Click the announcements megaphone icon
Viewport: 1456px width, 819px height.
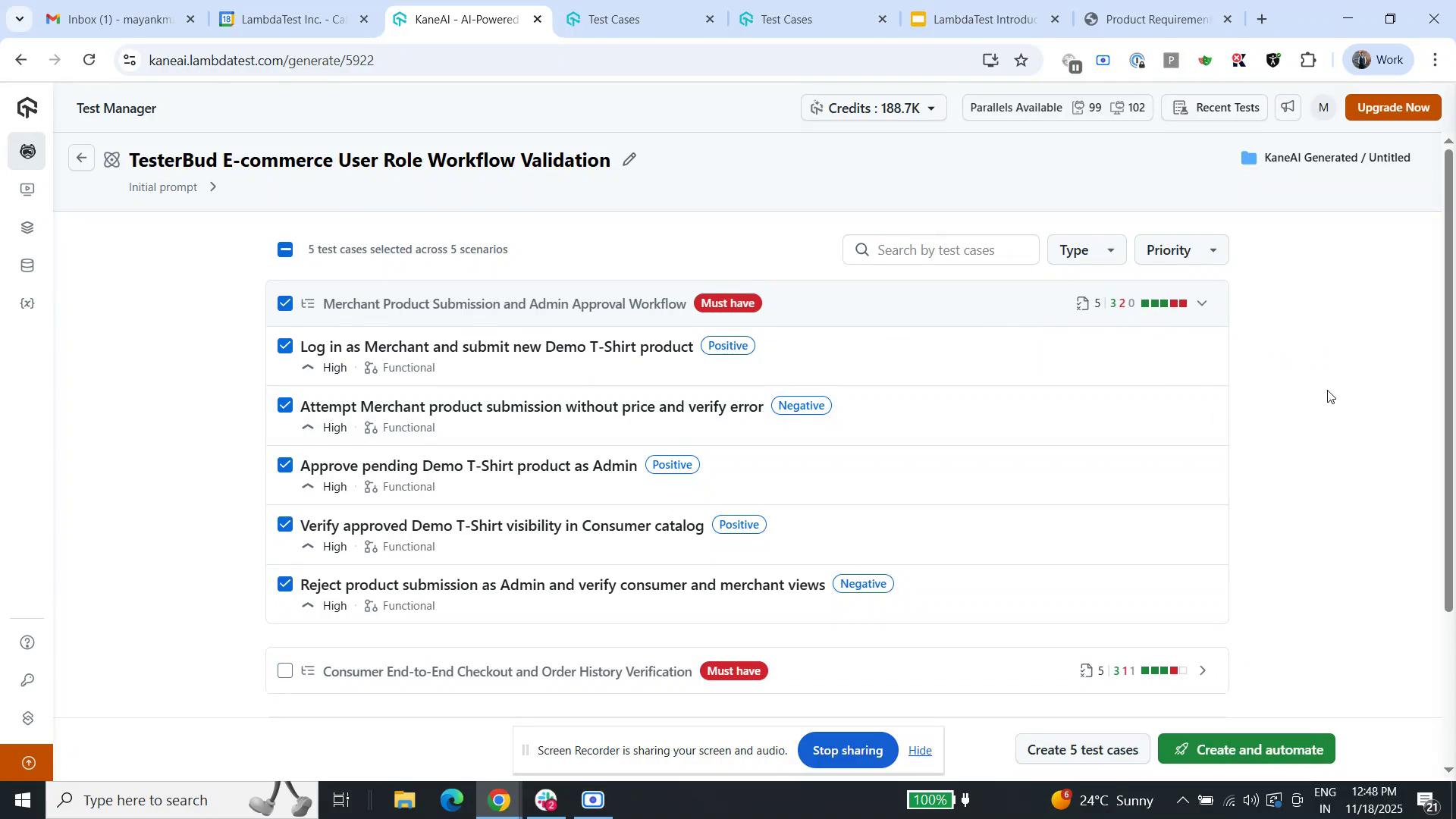[x=1288, y=108]
